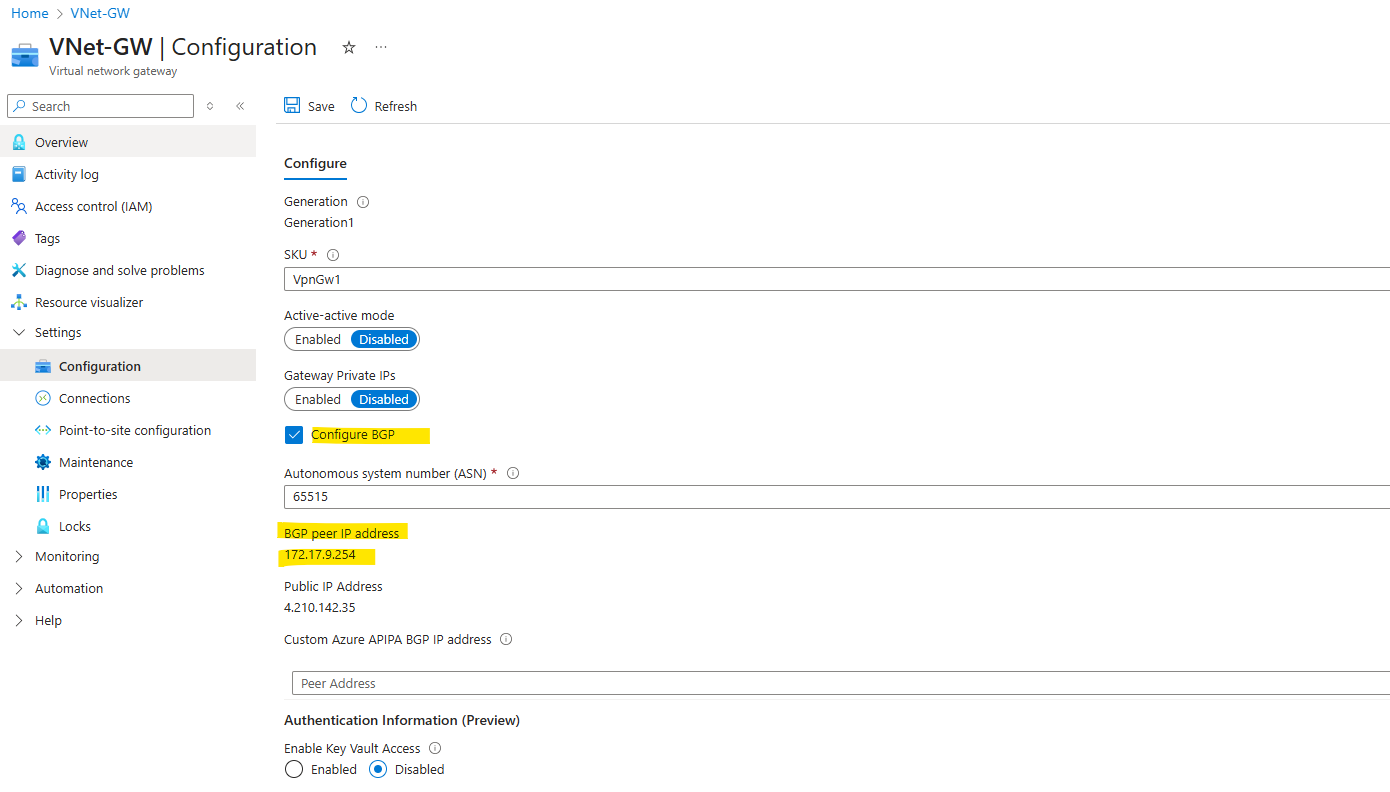The image size is (1390, 792).
Task: Open Diagnose and solve problems
Action: click(x=128, y=270)
